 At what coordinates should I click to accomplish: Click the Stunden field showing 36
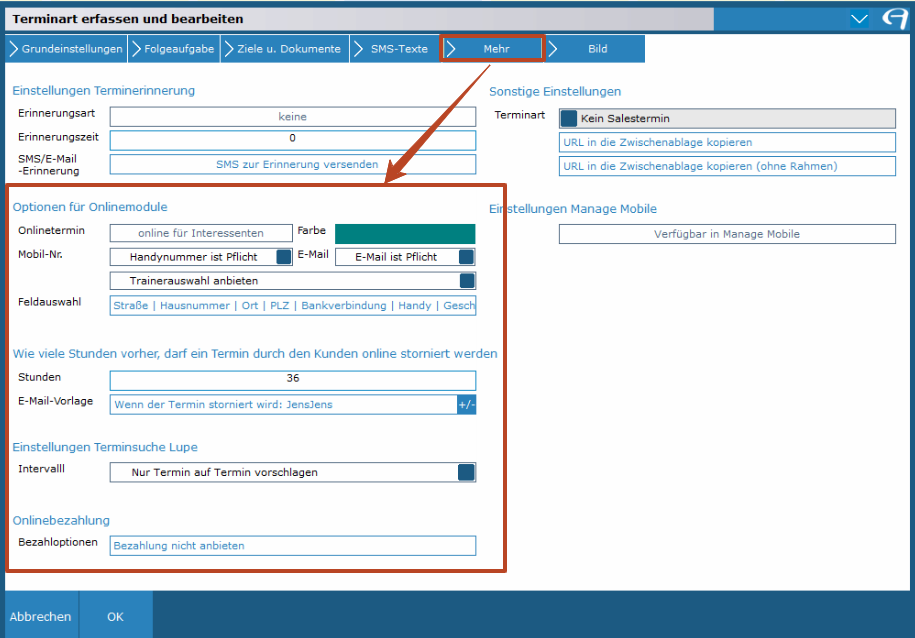coord(292,379)
